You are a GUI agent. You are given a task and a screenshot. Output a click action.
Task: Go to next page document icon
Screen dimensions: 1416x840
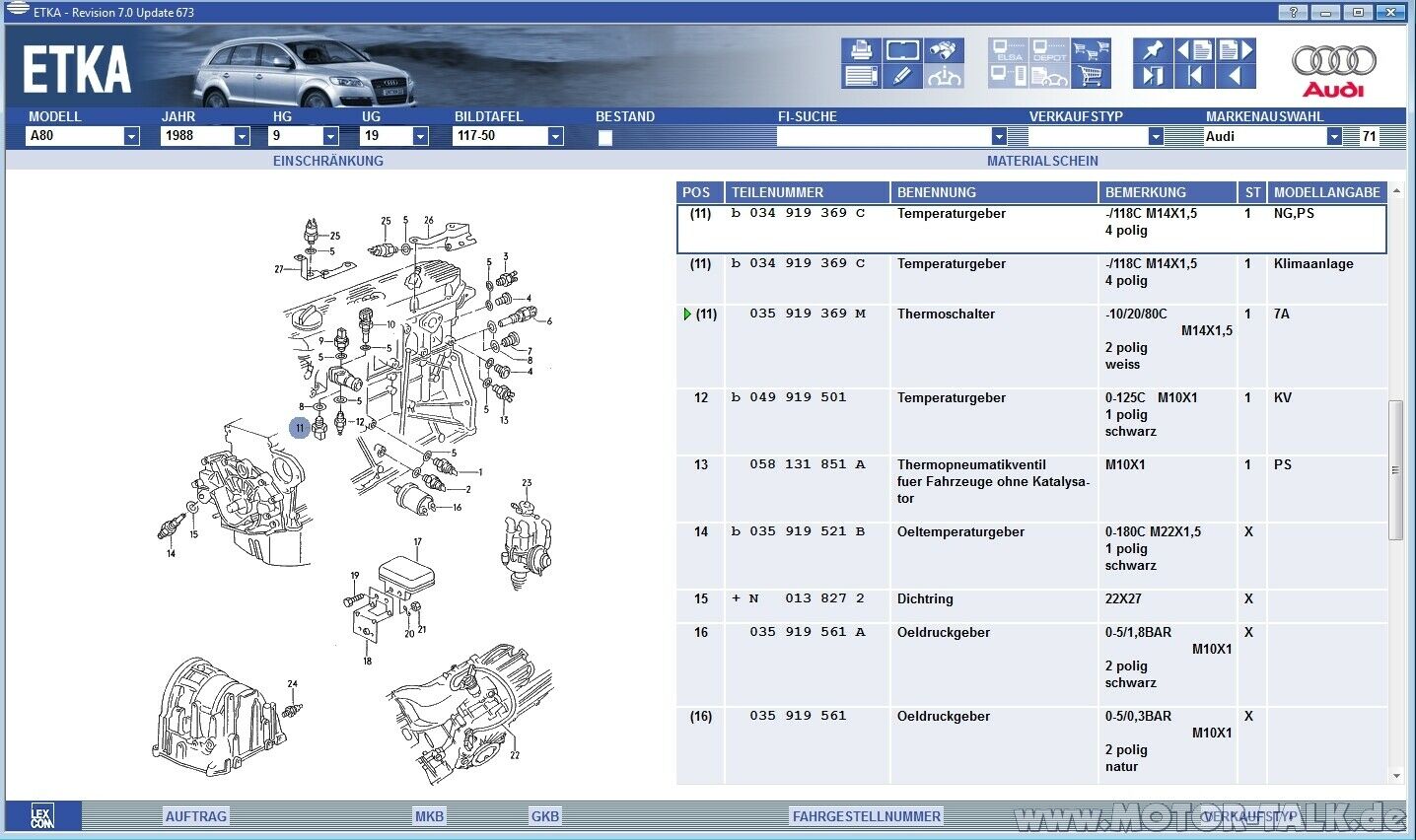pyautogui.click(x=1236, y=50)
